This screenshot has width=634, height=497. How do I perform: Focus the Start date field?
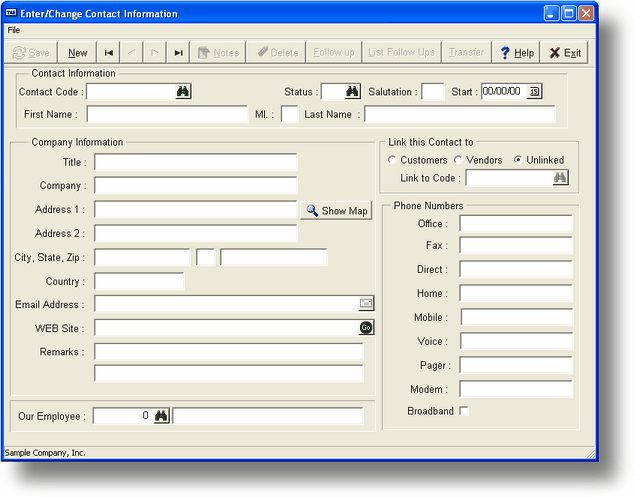(x=504, y=91)
